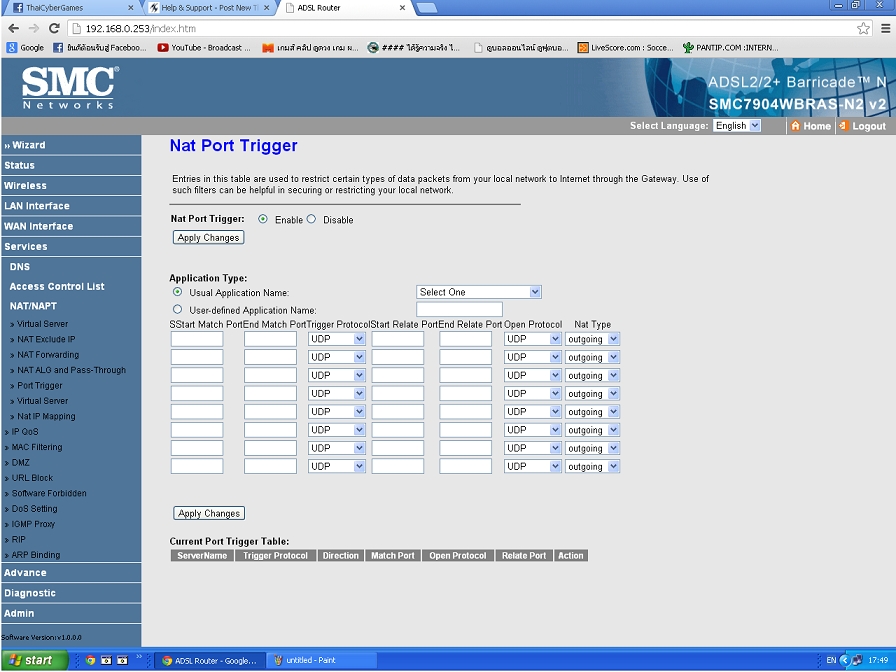Open the LiveScore.com bookmark
Screen dimensions: 896x672
coord(625,48)
